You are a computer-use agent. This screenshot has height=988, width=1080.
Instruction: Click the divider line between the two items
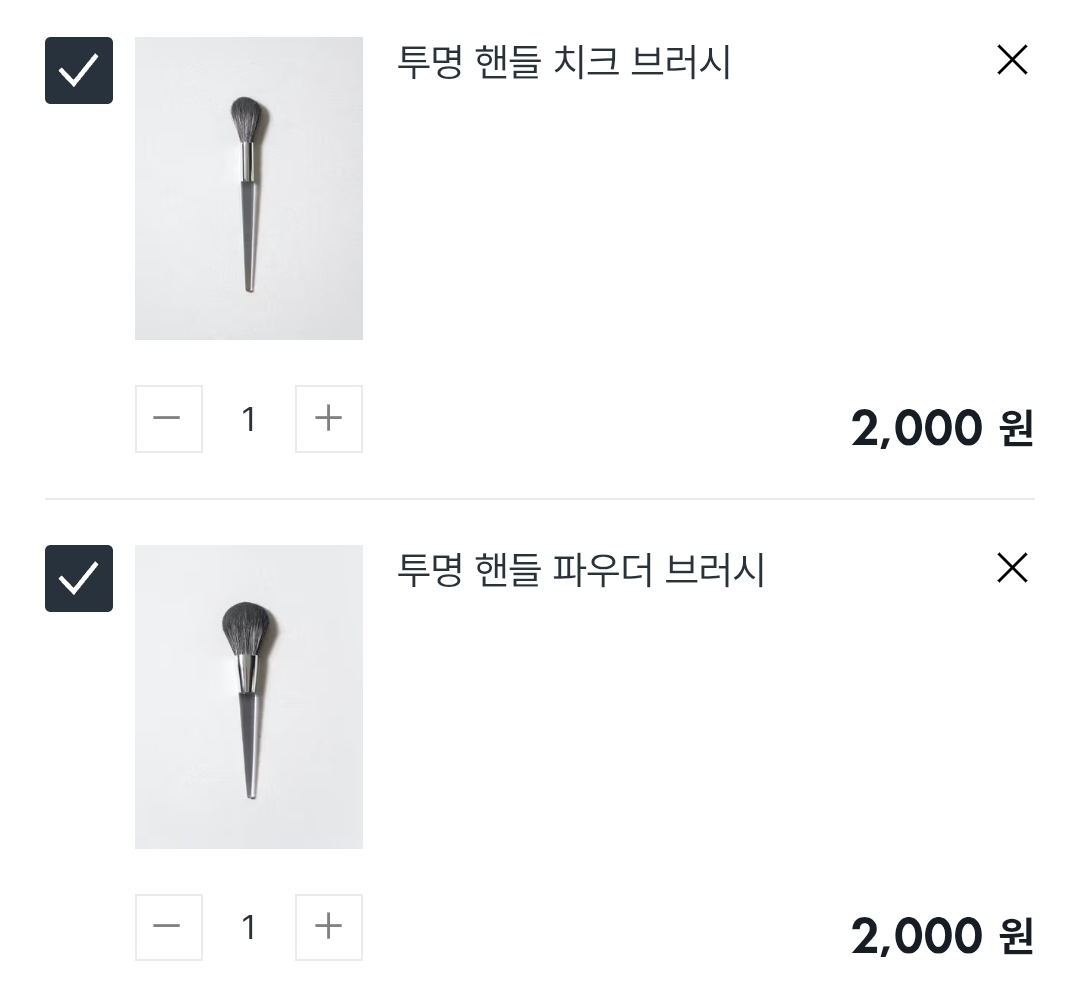(540, 498)
